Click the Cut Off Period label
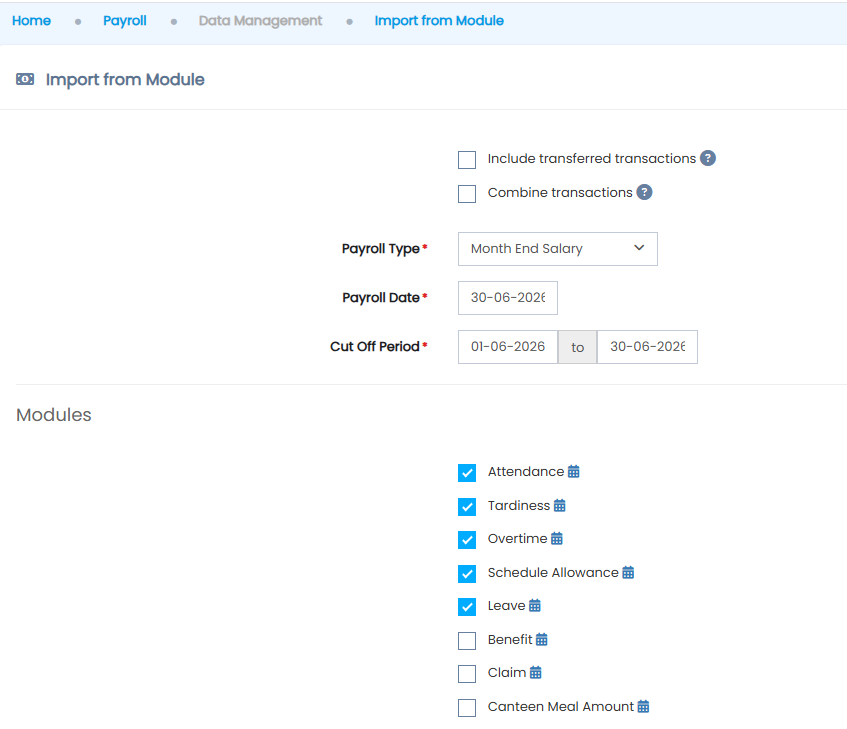Screen dimensions: 847x729 (x=375, y=347)
